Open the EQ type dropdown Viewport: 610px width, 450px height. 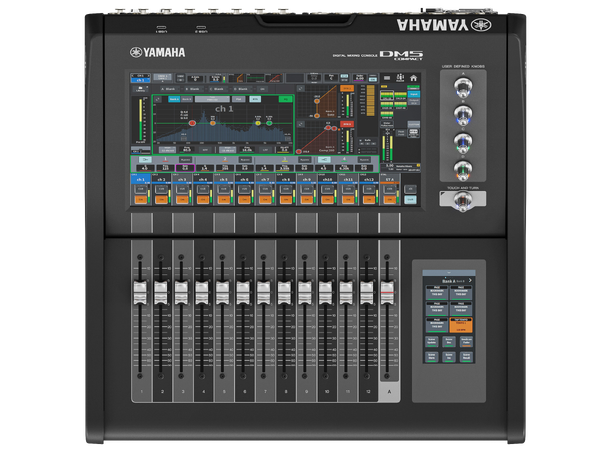tap(212, 99)
